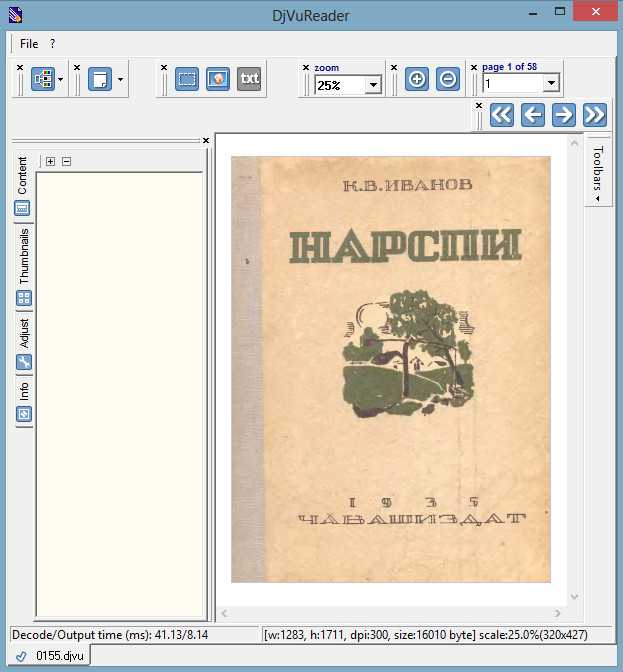Click the scroll left arrow of document view
This screenshot has height=672, width=623.
224,613
